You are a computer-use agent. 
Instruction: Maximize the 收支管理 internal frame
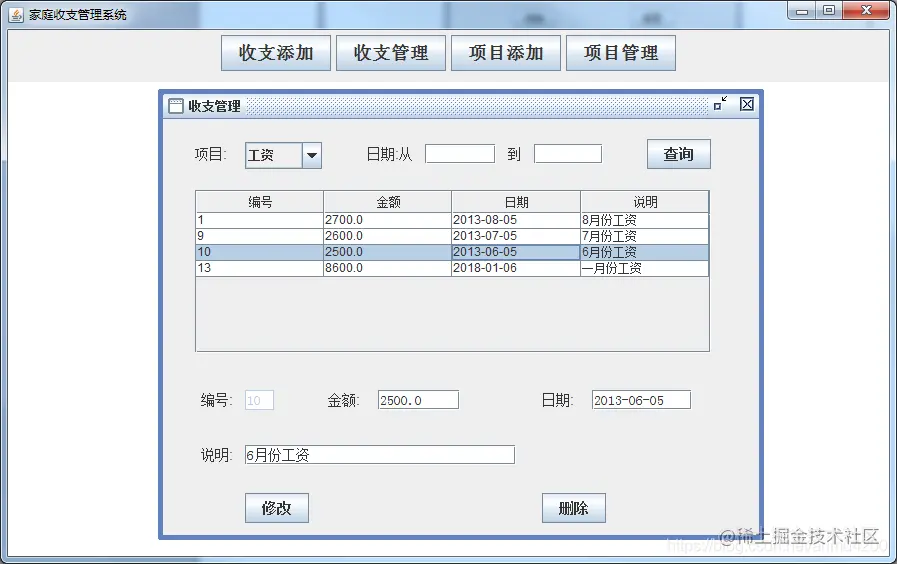click(x=720, y=104)
